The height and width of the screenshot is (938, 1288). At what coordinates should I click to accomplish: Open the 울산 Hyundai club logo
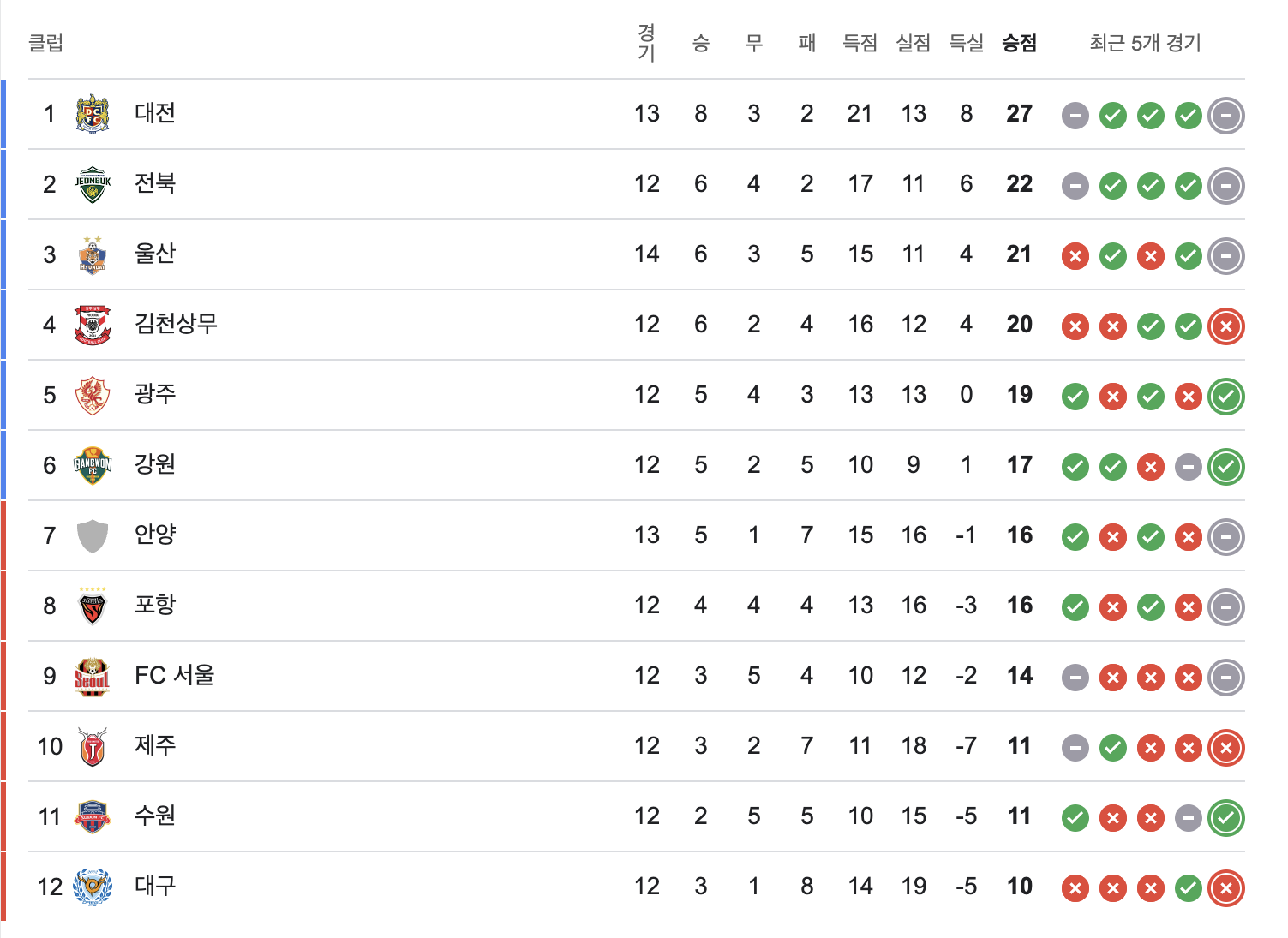click(x=93, y=254)
